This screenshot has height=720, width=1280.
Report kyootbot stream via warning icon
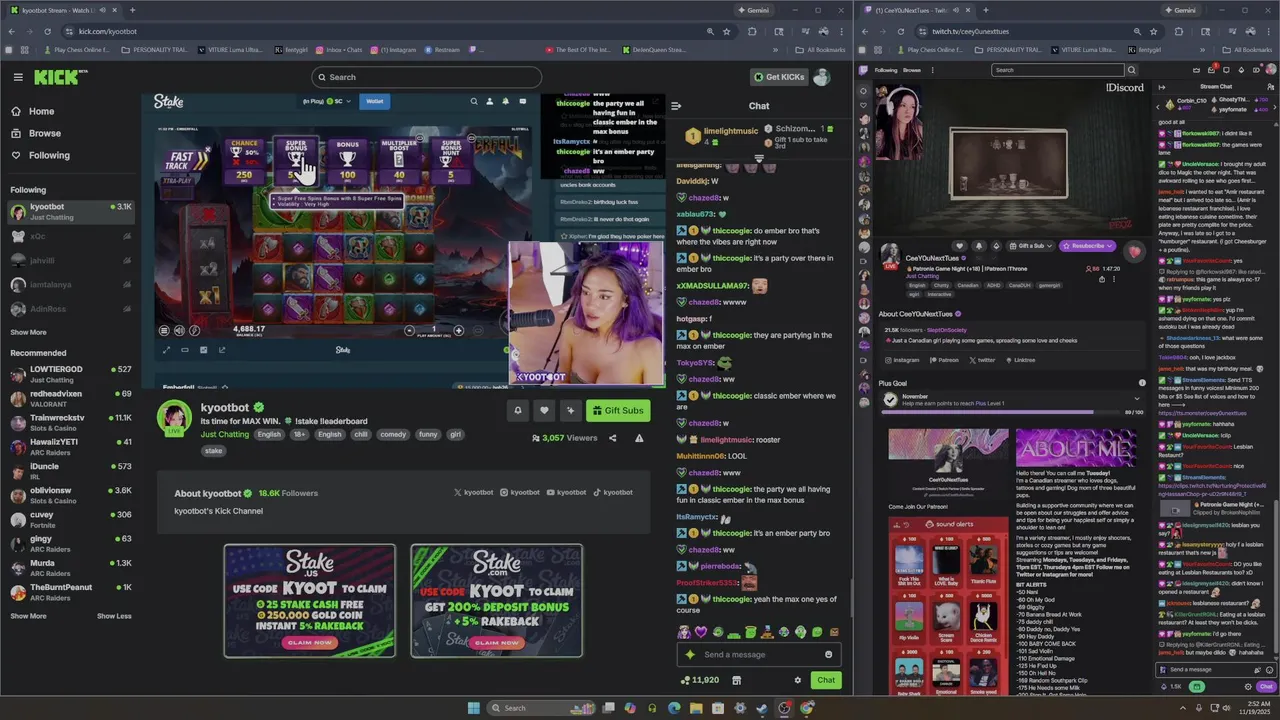[639, 438]
